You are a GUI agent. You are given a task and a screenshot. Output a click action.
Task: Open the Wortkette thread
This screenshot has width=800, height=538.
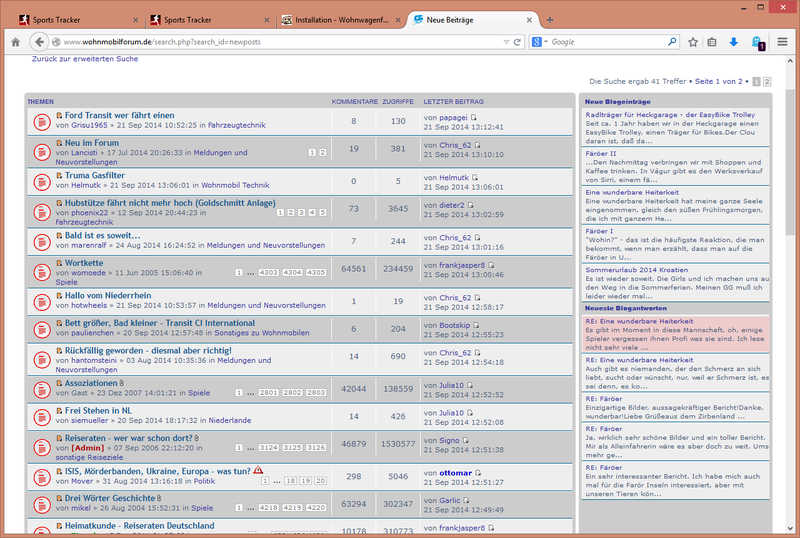[84, 263]
